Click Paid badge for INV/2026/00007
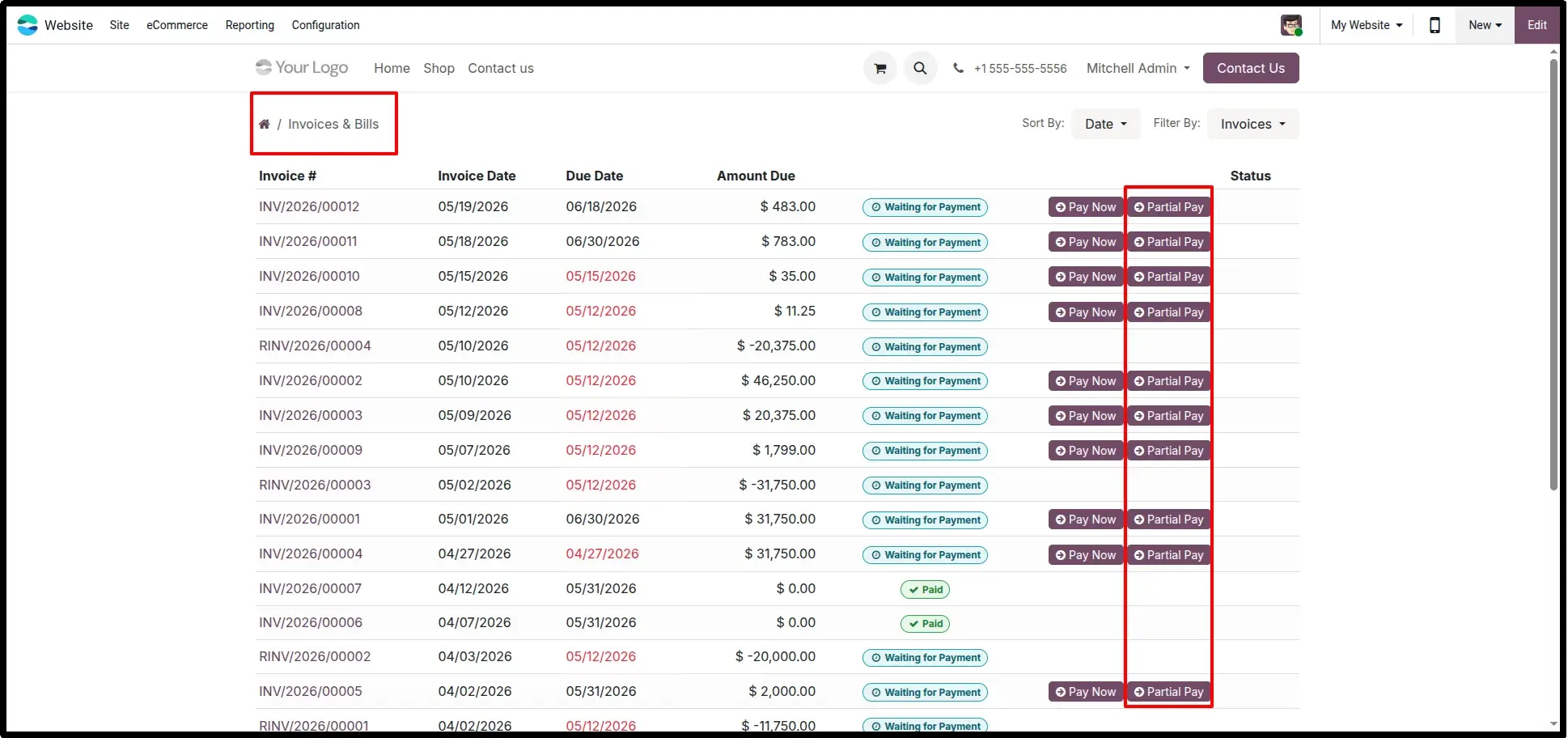The height and width of the screenshot is (738, 1568). (x=925, y=590)
